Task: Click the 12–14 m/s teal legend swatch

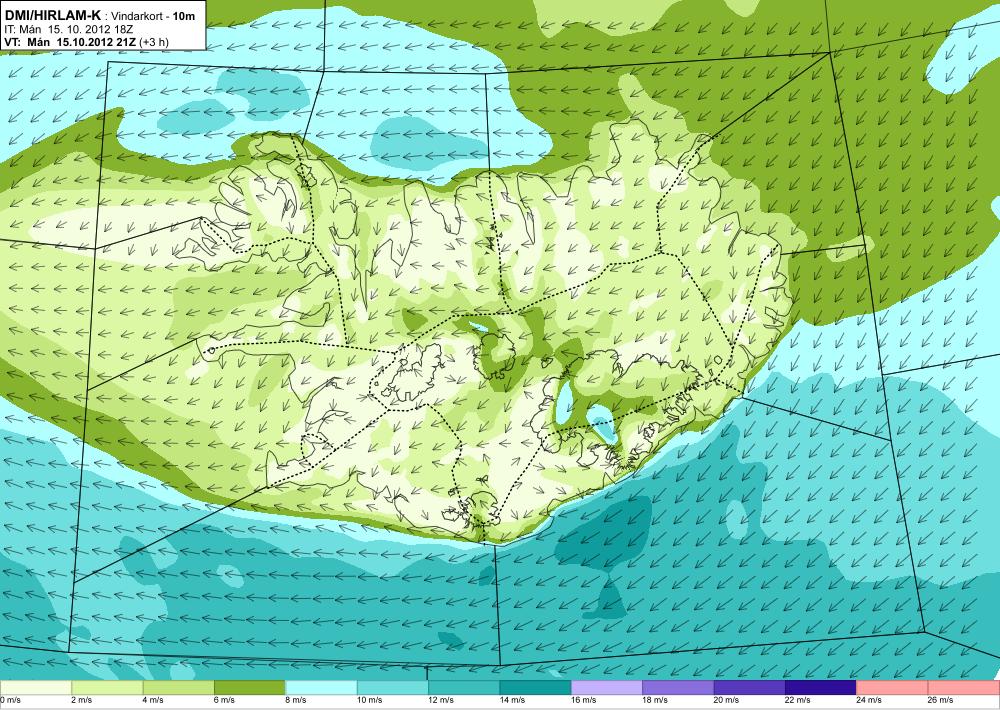Action: pos(464,688)
